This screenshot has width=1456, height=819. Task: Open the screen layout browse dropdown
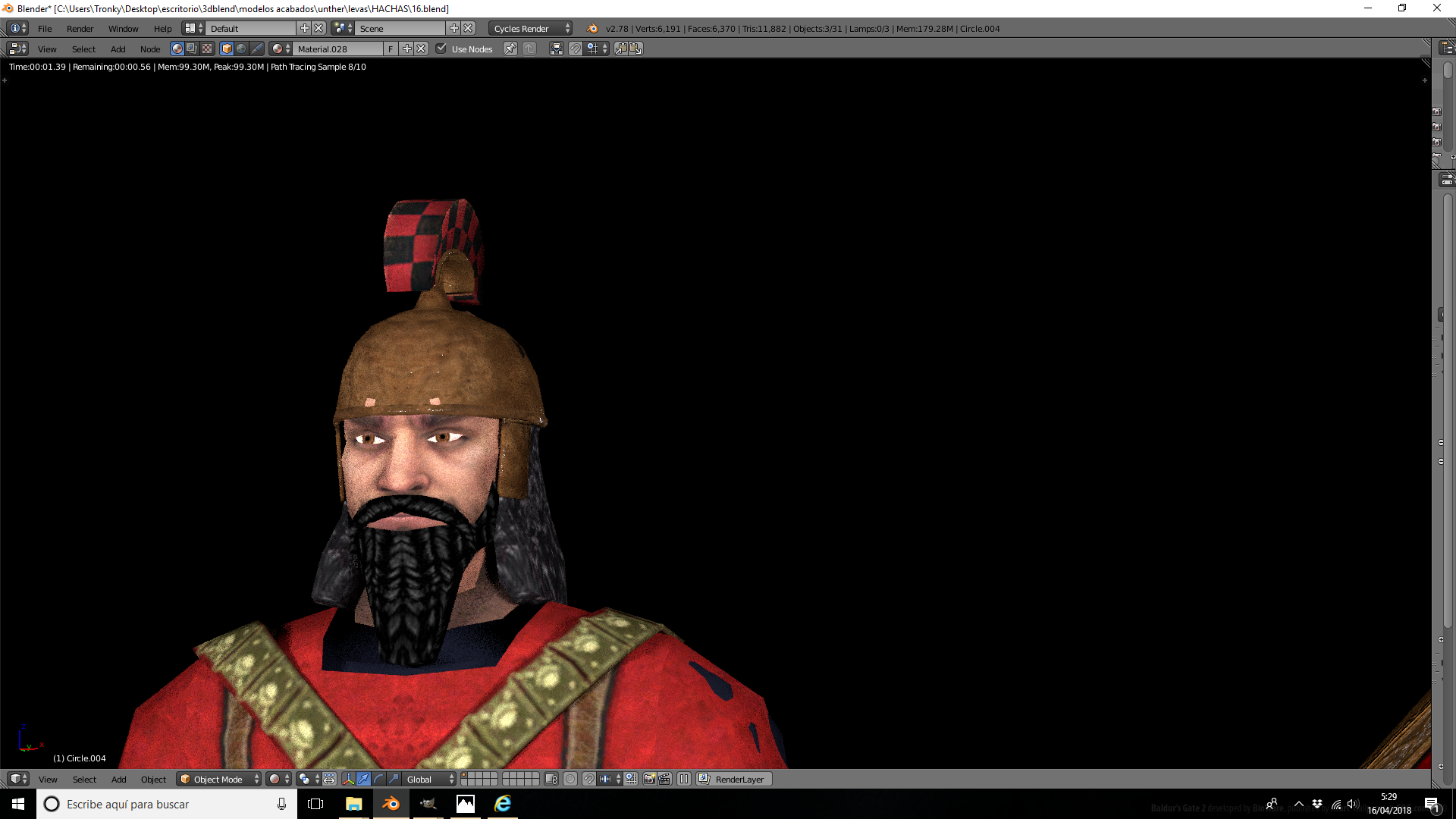point(193,28)
